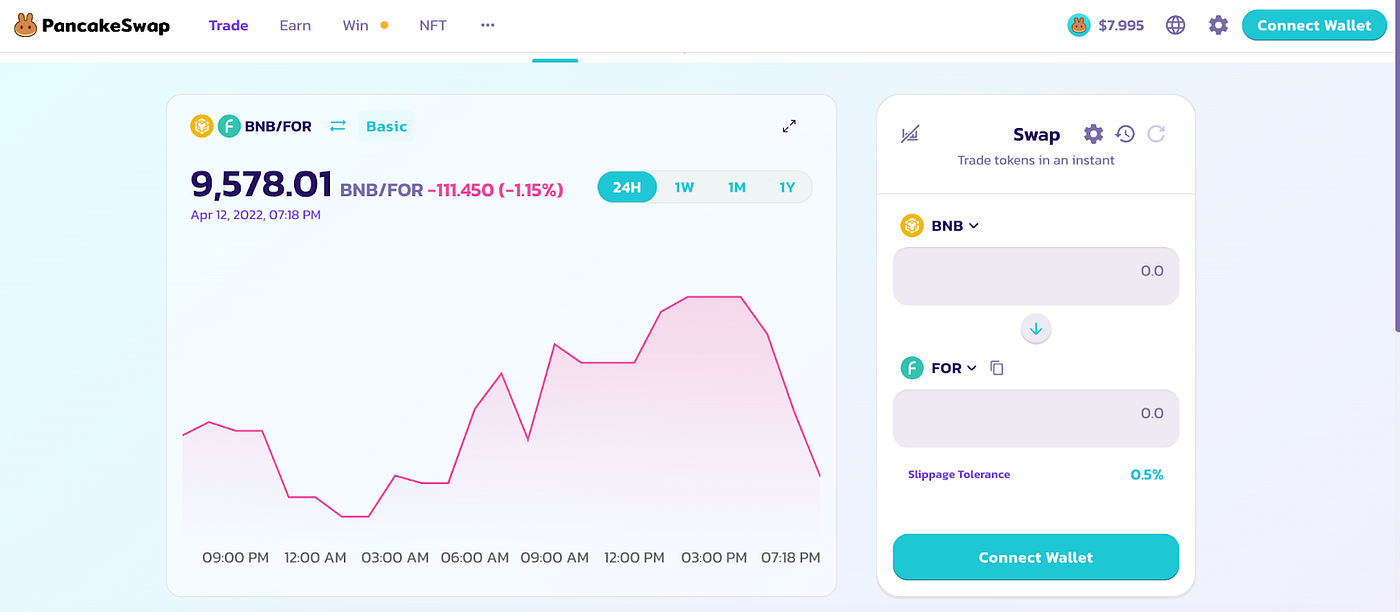Image resolution: width=1400 pixels, height=612 pixels.
Task: Click the page vertical scrollbar
Action: point(1396,165)
